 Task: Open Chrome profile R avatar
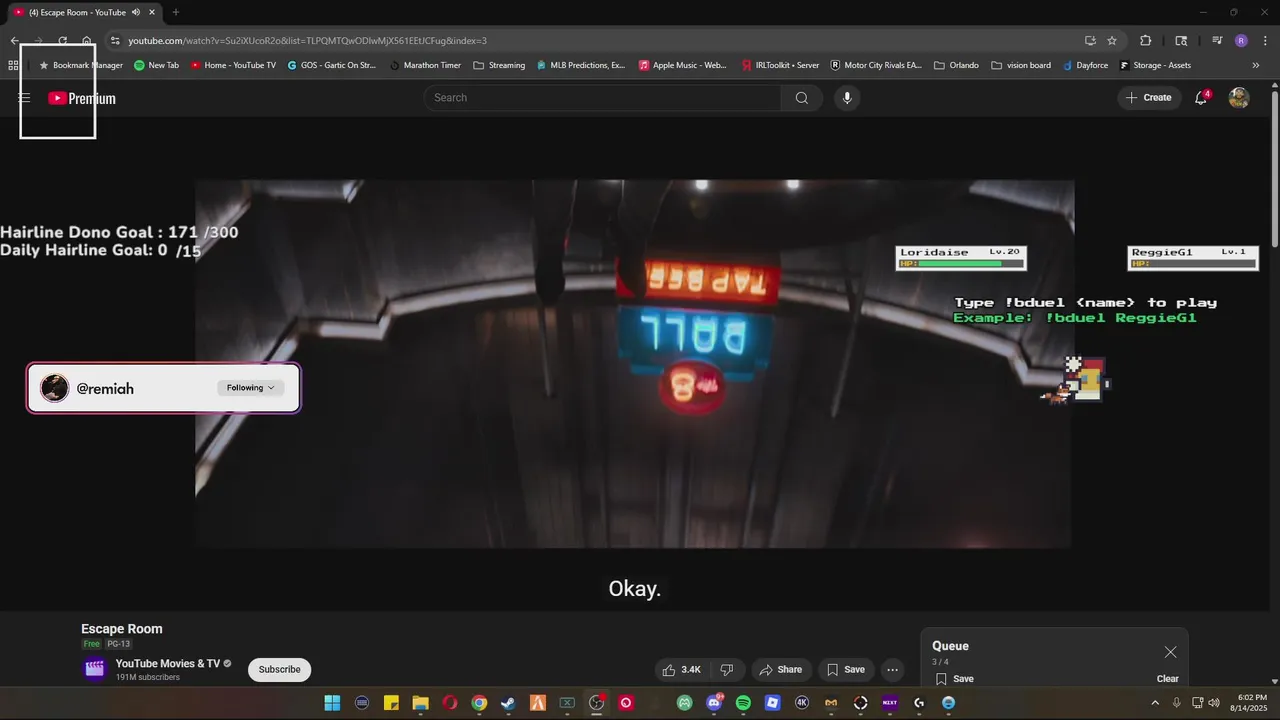coord(1241,41)
